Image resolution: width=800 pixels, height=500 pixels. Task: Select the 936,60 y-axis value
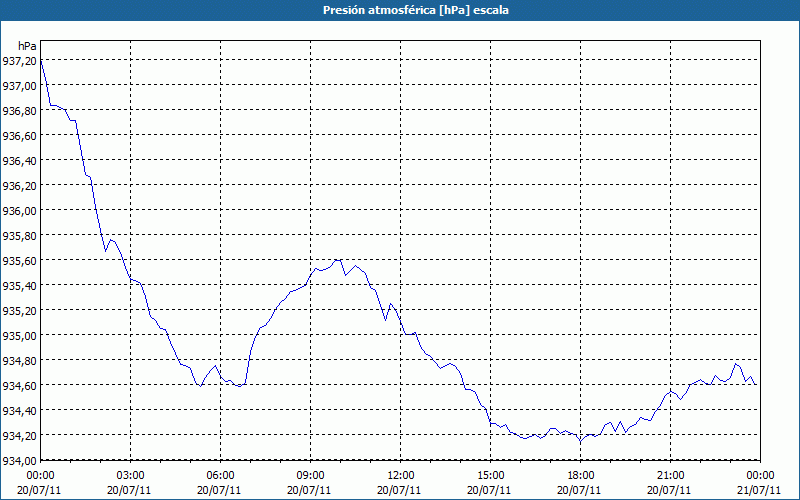pyautogui.click(x=19, y=136)
